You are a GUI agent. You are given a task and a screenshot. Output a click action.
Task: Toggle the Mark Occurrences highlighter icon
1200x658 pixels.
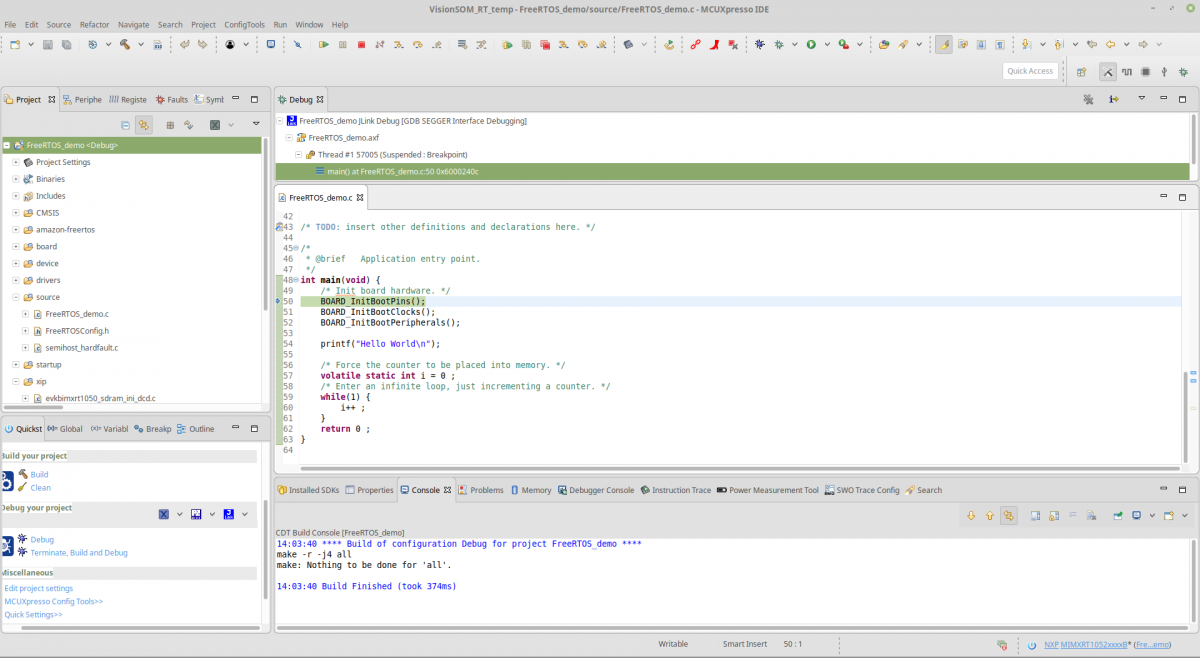[944, 44]
